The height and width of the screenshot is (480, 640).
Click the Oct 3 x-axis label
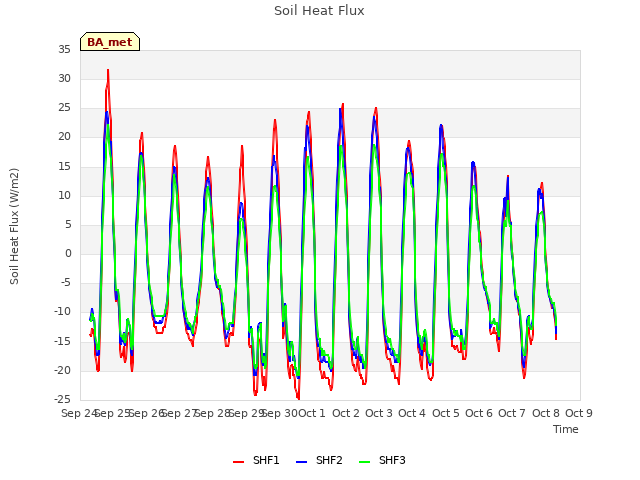coord(379,413)
